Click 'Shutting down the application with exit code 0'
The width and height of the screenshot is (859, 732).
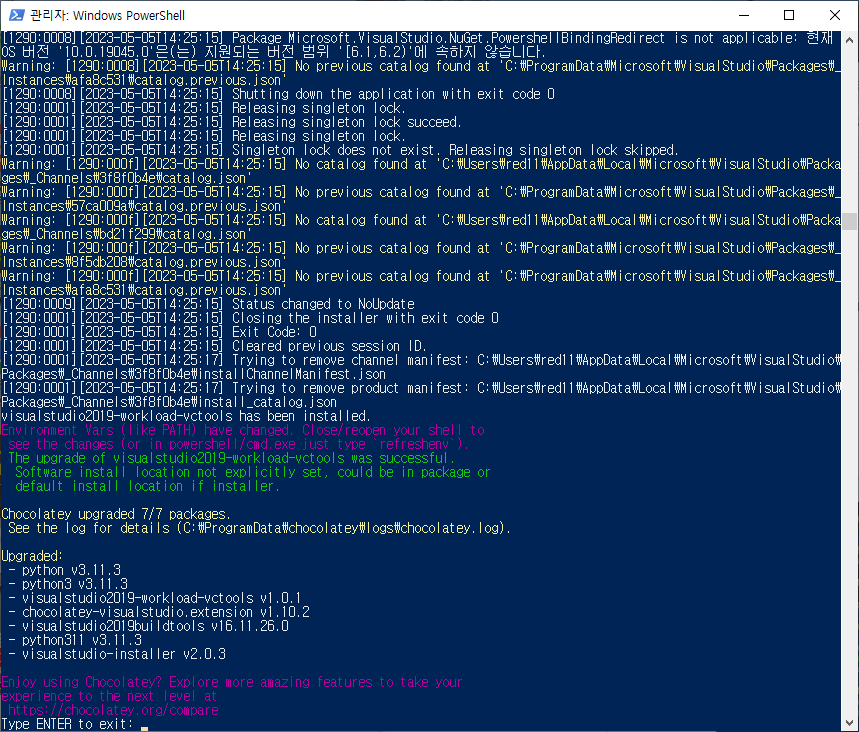click(x=278, y=94)
